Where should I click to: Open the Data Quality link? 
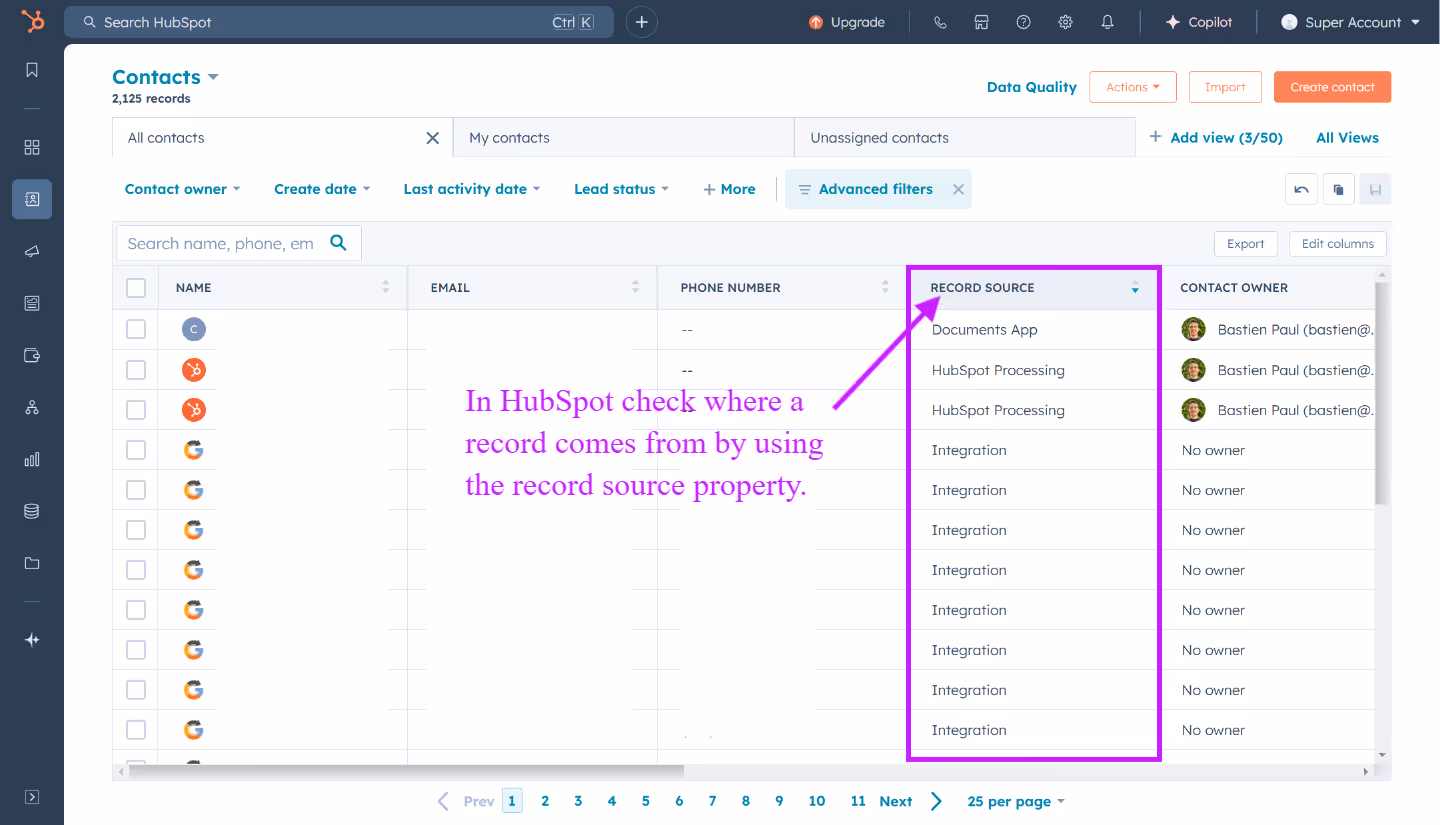point(1031,87)
